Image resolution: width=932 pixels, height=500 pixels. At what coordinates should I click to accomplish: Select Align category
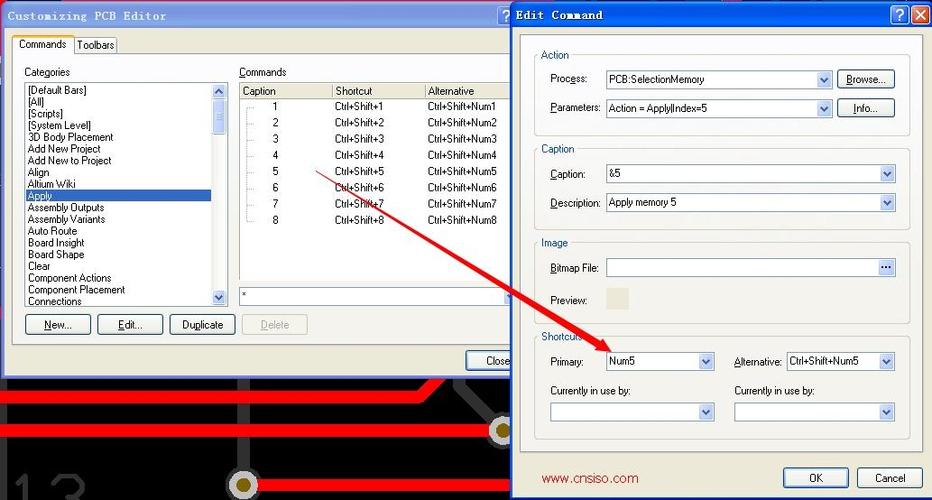(x=39, y=172)
